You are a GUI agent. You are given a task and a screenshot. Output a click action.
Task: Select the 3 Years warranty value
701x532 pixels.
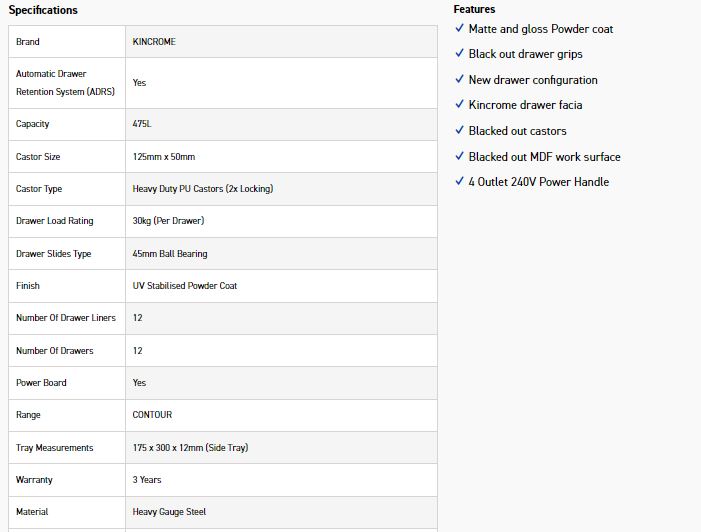coord(147,480)
